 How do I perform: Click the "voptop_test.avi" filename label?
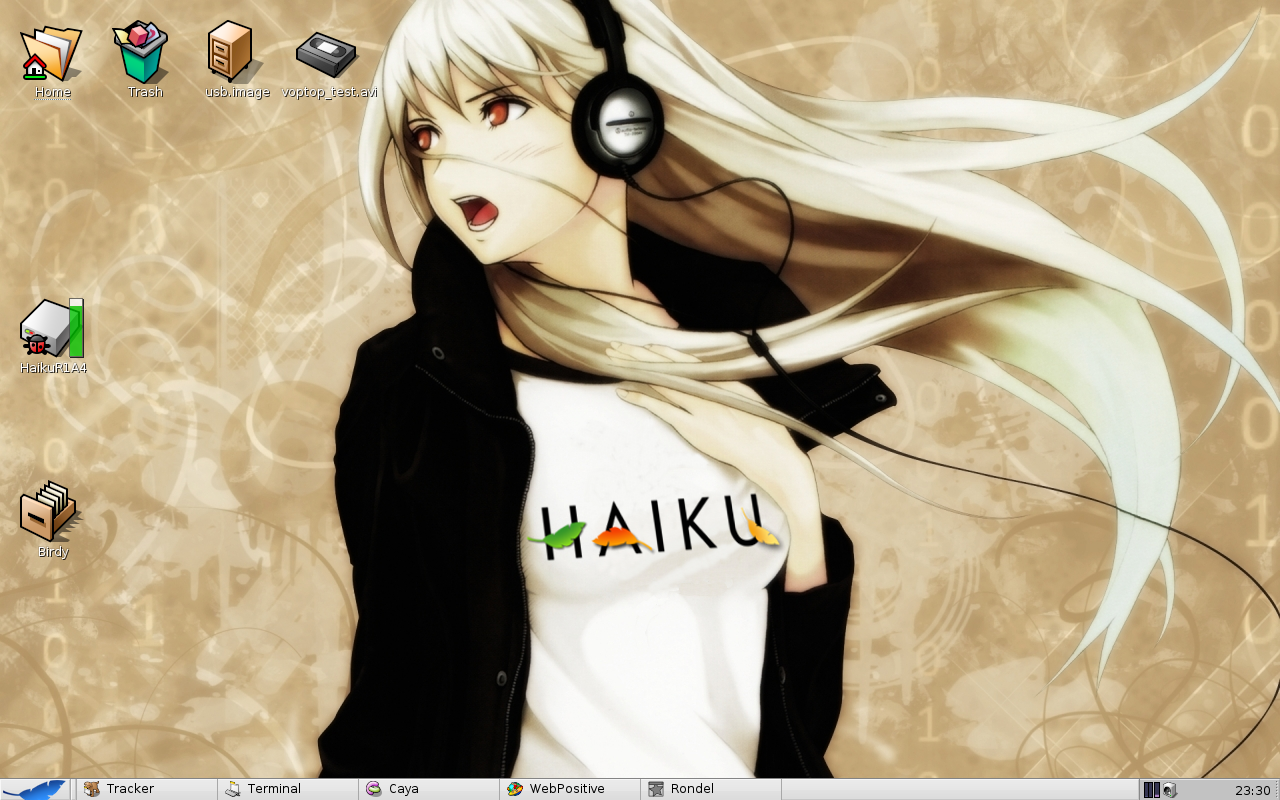[329, 92]
